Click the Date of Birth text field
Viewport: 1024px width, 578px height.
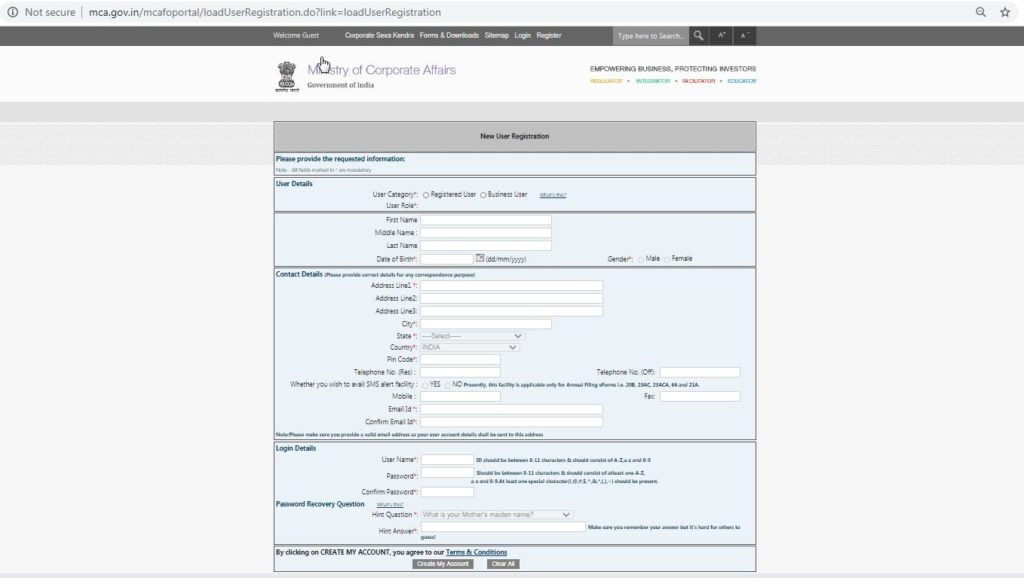pos(447,259)
